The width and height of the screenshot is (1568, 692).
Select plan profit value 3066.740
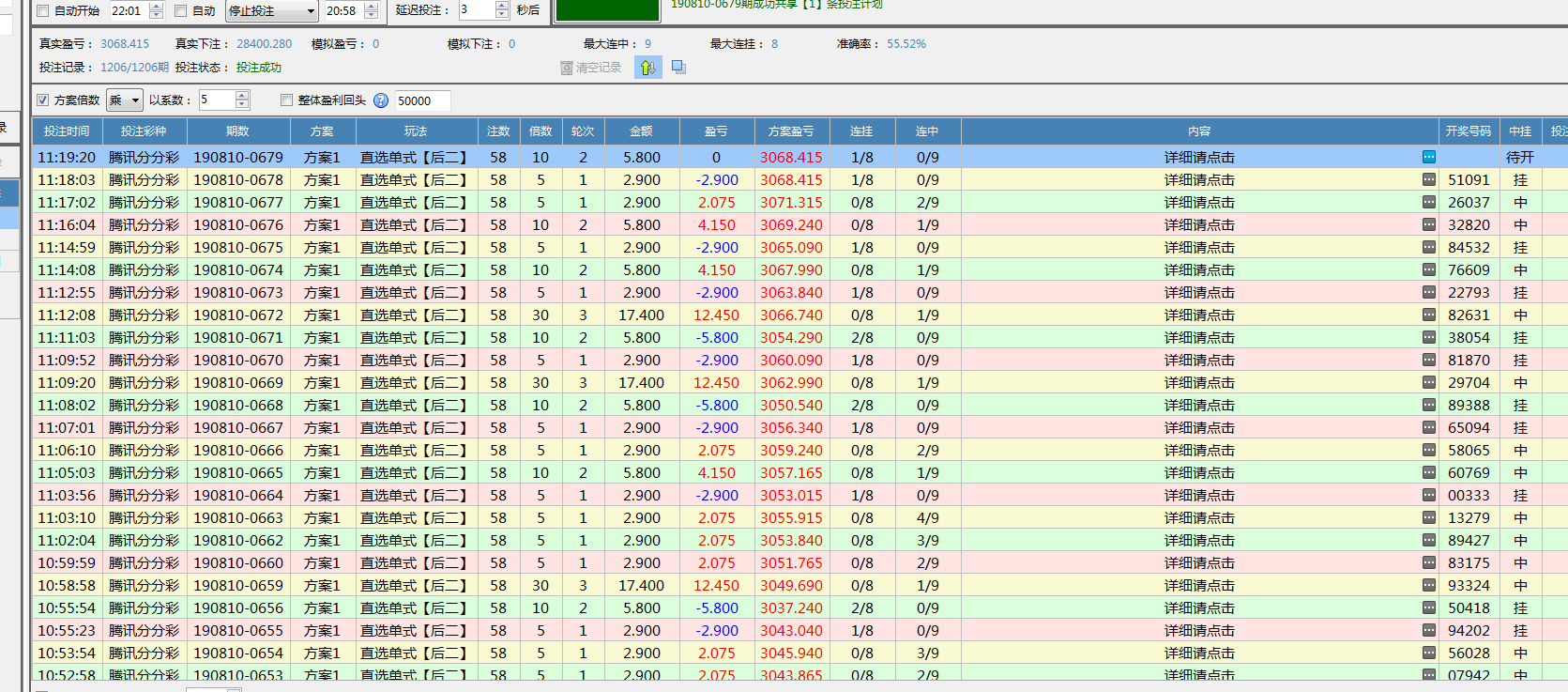tap(791, 315)
